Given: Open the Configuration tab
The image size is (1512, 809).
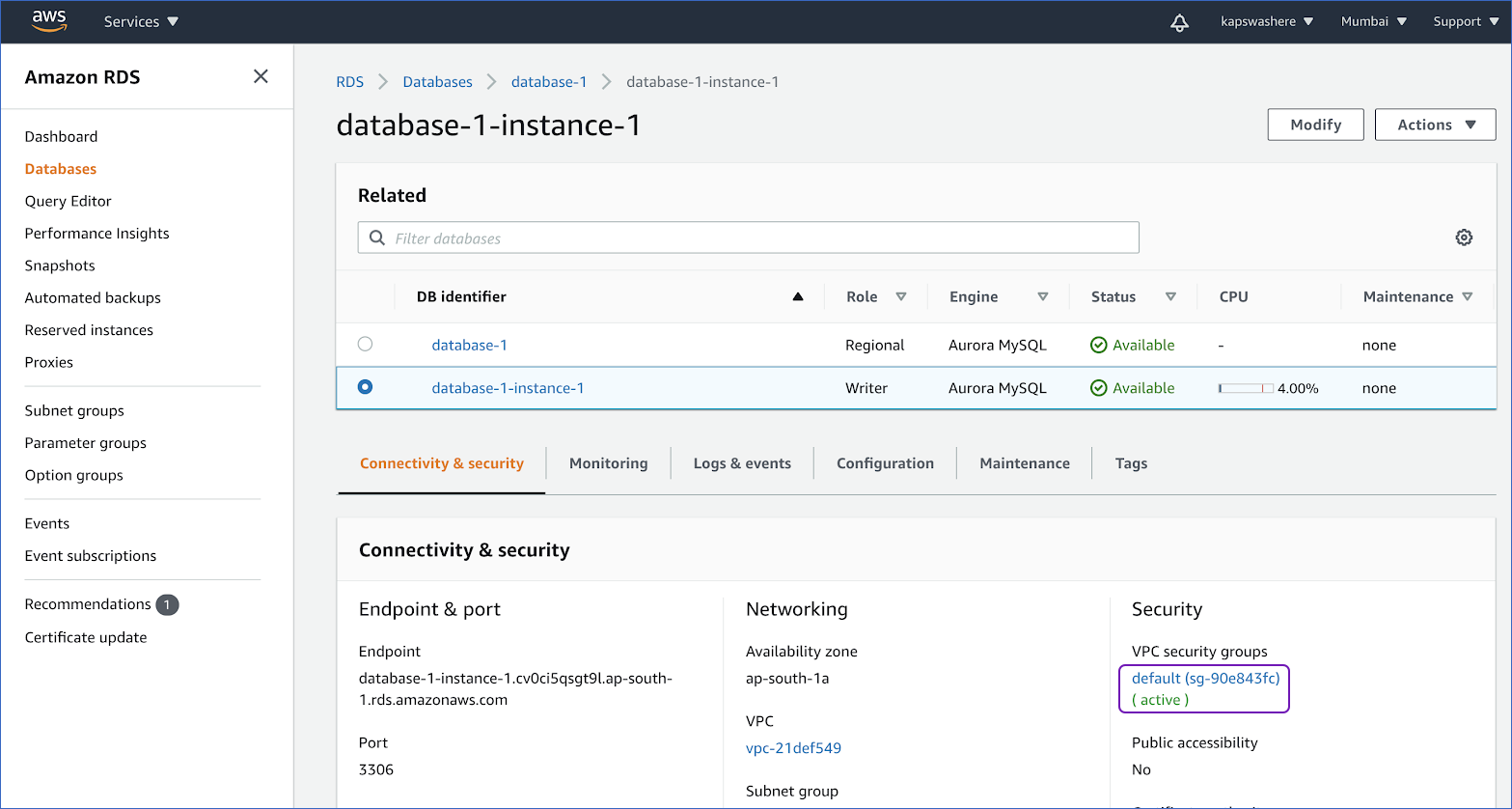Looking at the screenshot, I should [885, 463].
